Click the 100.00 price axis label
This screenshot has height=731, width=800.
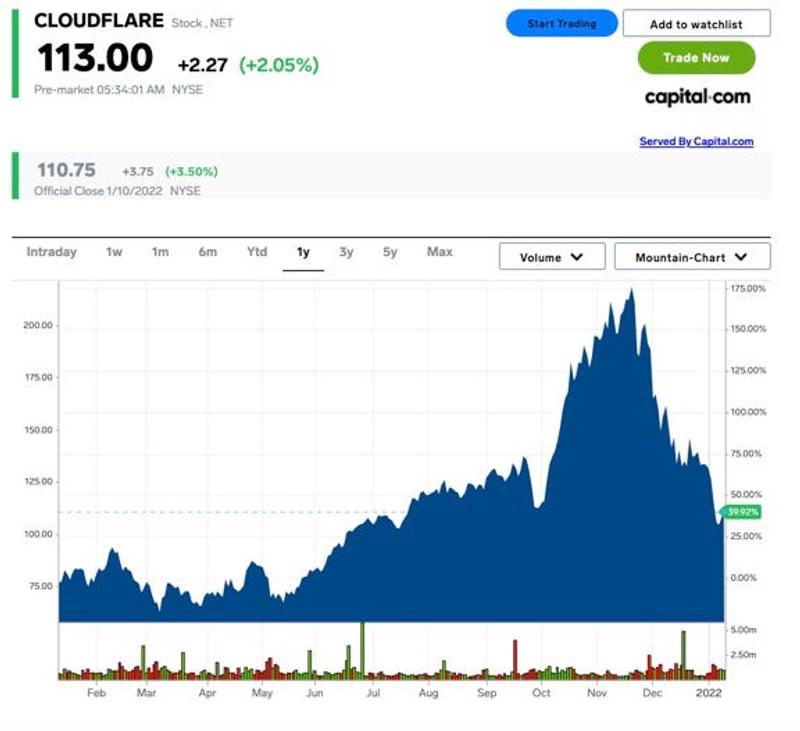pos(38,534)
